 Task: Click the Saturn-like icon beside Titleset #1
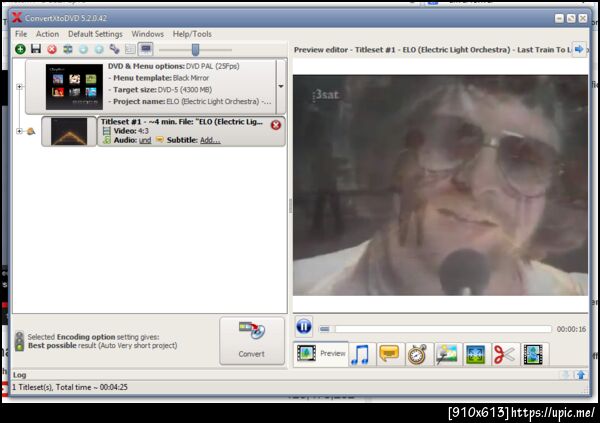(x=31, y=132)
